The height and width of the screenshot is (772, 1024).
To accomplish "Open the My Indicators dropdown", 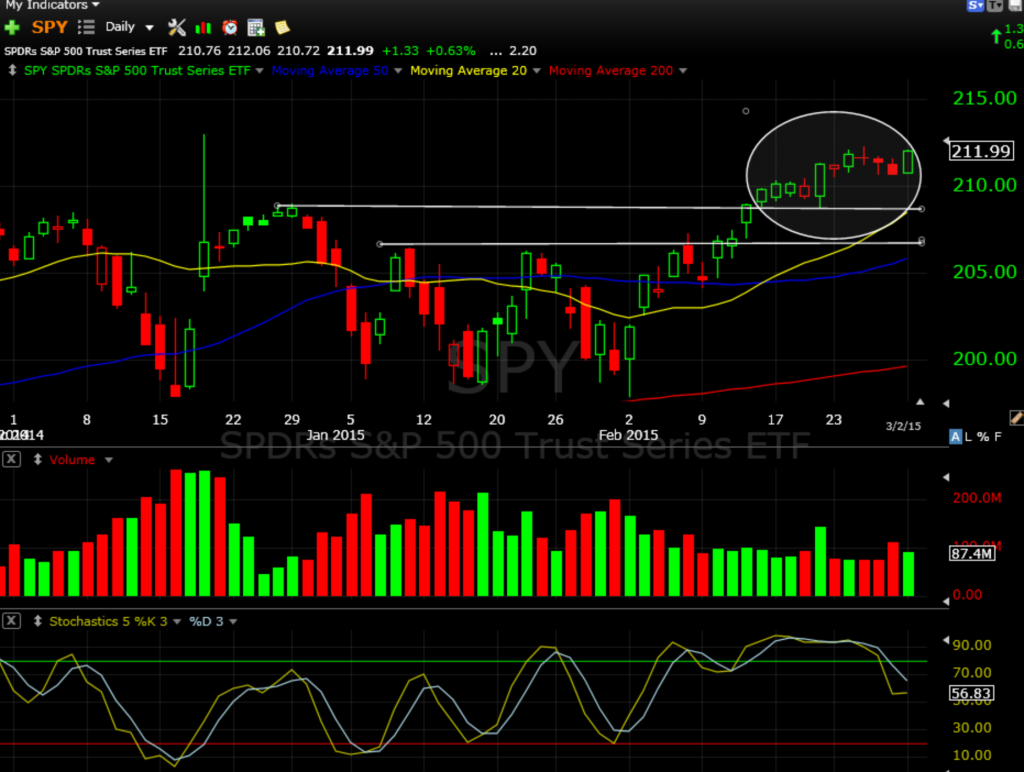I will (x=52, y=5).
